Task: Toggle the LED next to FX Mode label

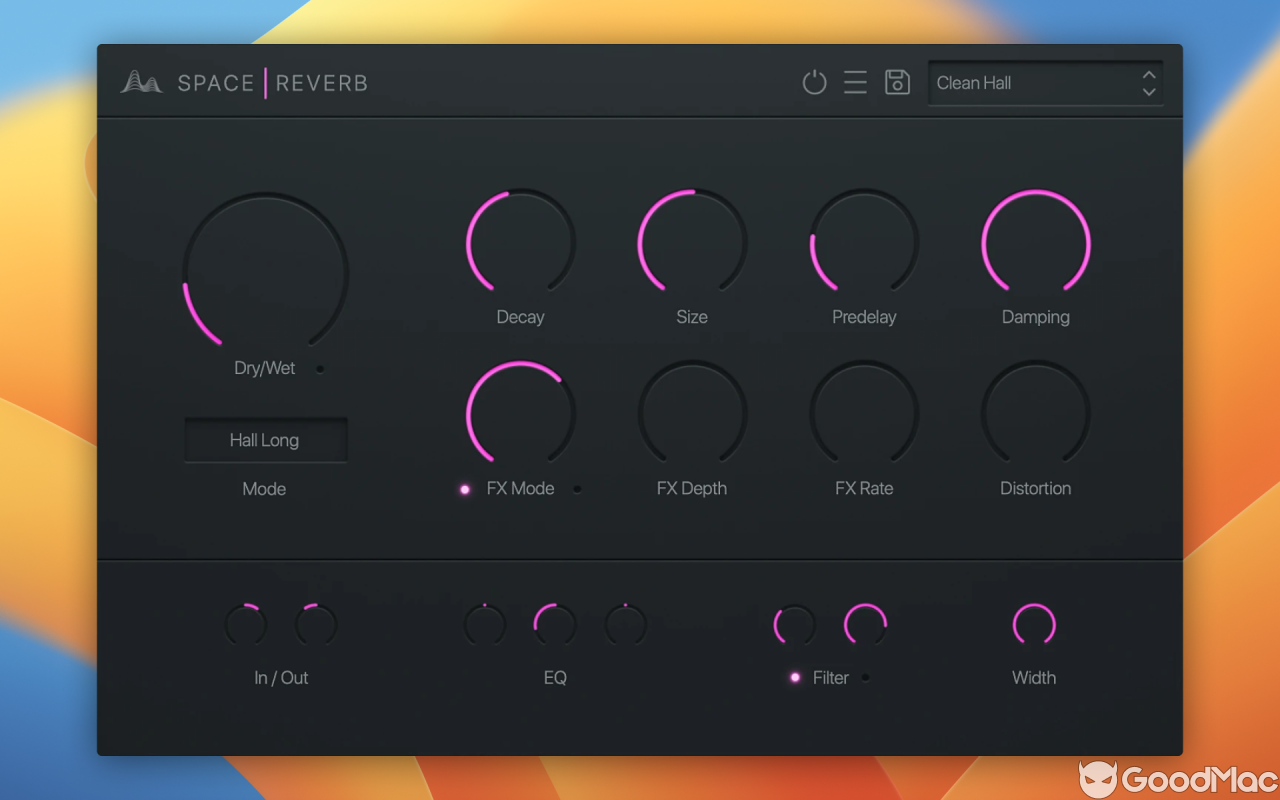Action: coord(464,489)
